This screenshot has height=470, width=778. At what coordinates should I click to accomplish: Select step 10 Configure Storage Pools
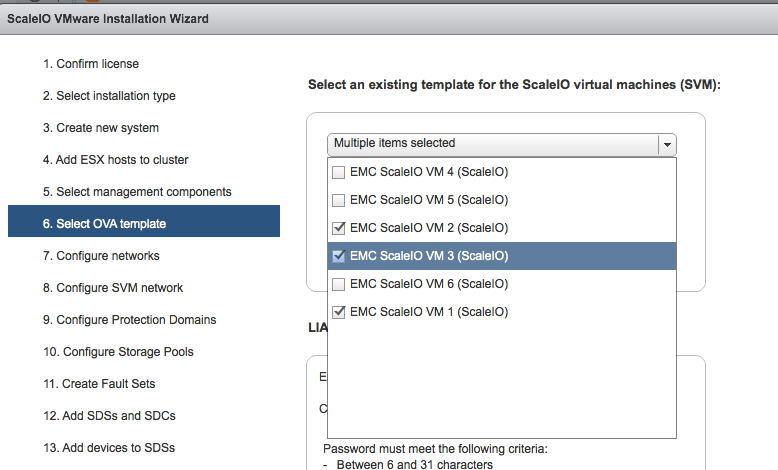click(x=118, y=352)
